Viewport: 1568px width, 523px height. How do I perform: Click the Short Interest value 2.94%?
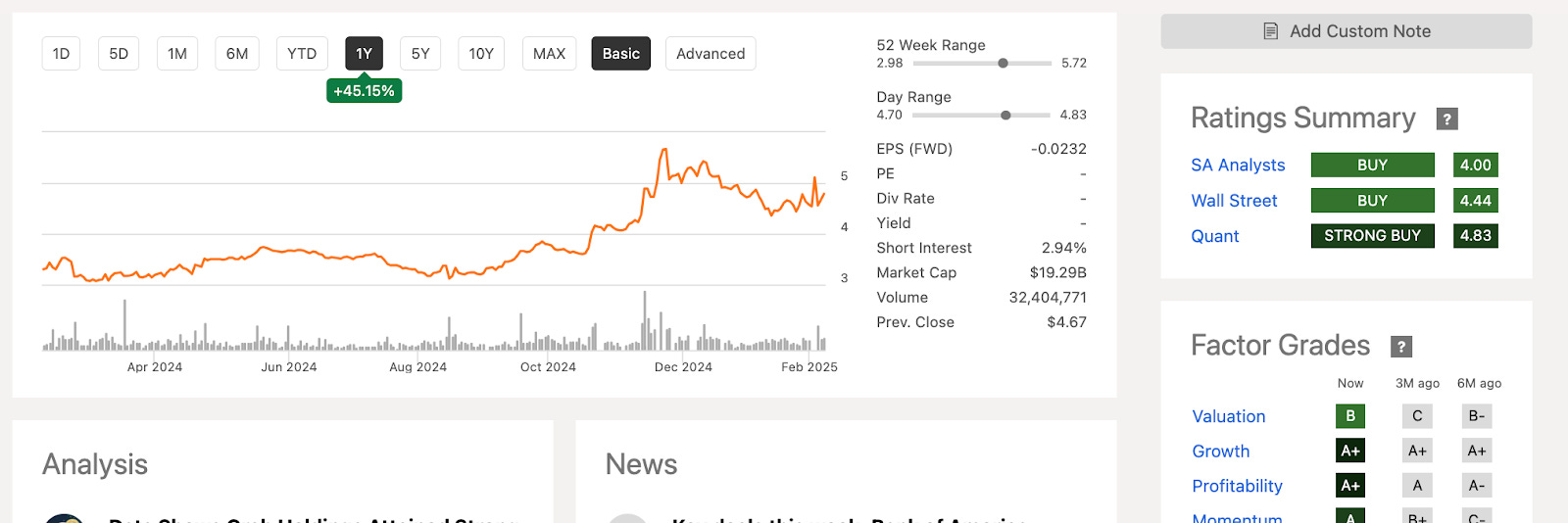click(1063, 248)
